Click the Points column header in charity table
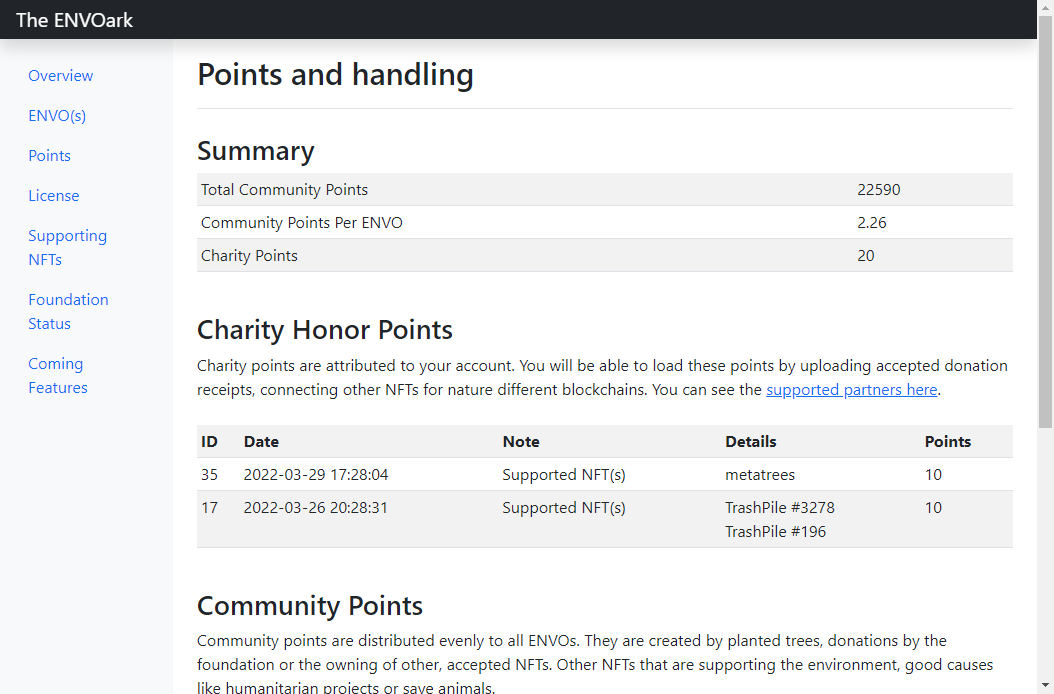Screen dimensions: 1054x694 click(947, 442)
